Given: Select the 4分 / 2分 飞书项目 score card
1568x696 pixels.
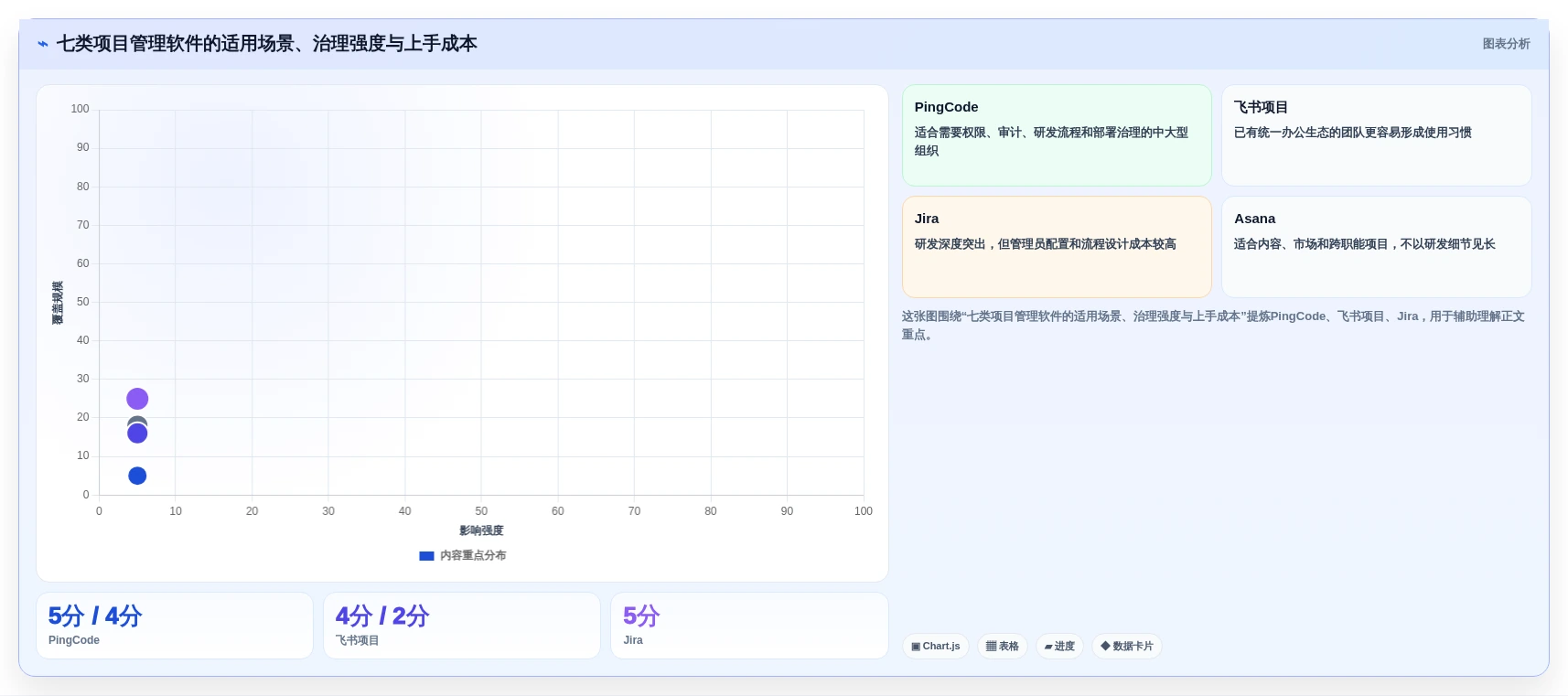Looking at the screenshot, I should 462,626.
